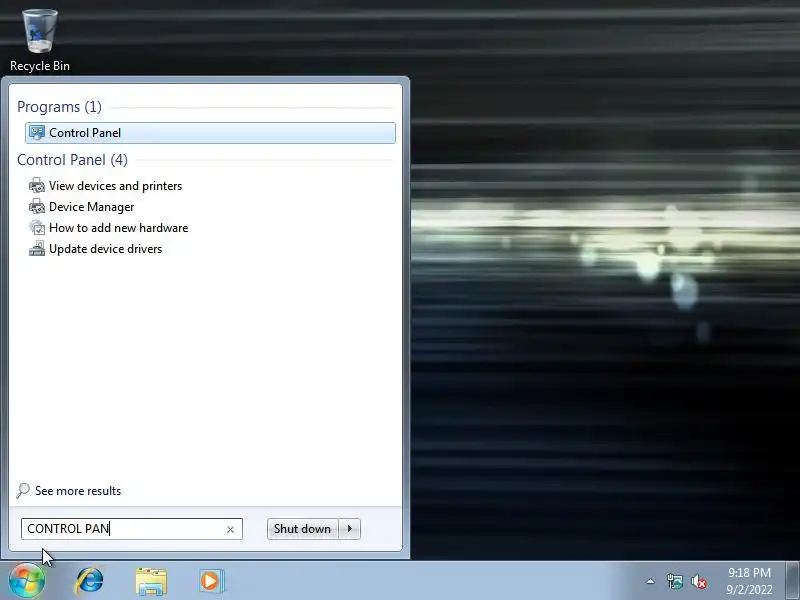Launch Internet Explorer from taskbar
800x600 pixels.
pos(89,581)
